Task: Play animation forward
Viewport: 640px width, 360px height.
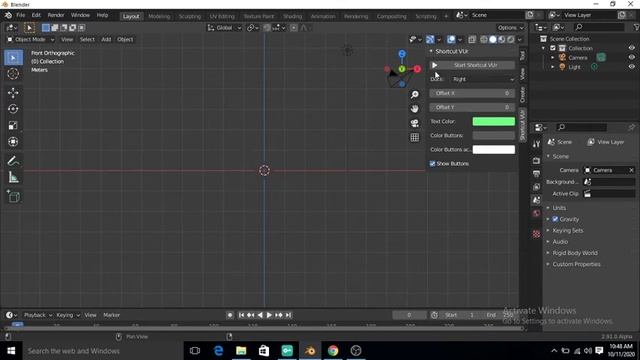Action: (269, 315)
